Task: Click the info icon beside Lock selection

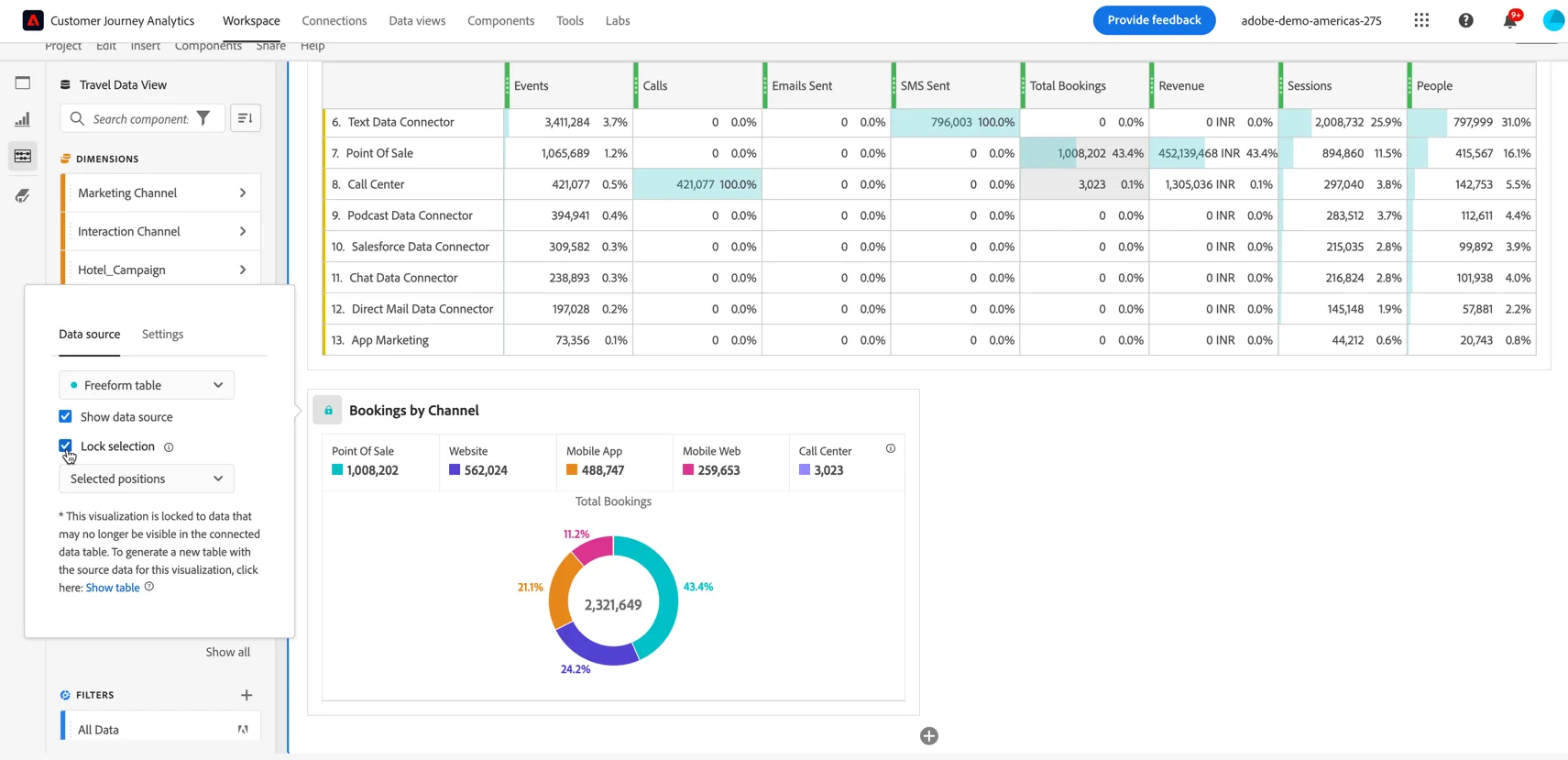Action: pos(169,447)
